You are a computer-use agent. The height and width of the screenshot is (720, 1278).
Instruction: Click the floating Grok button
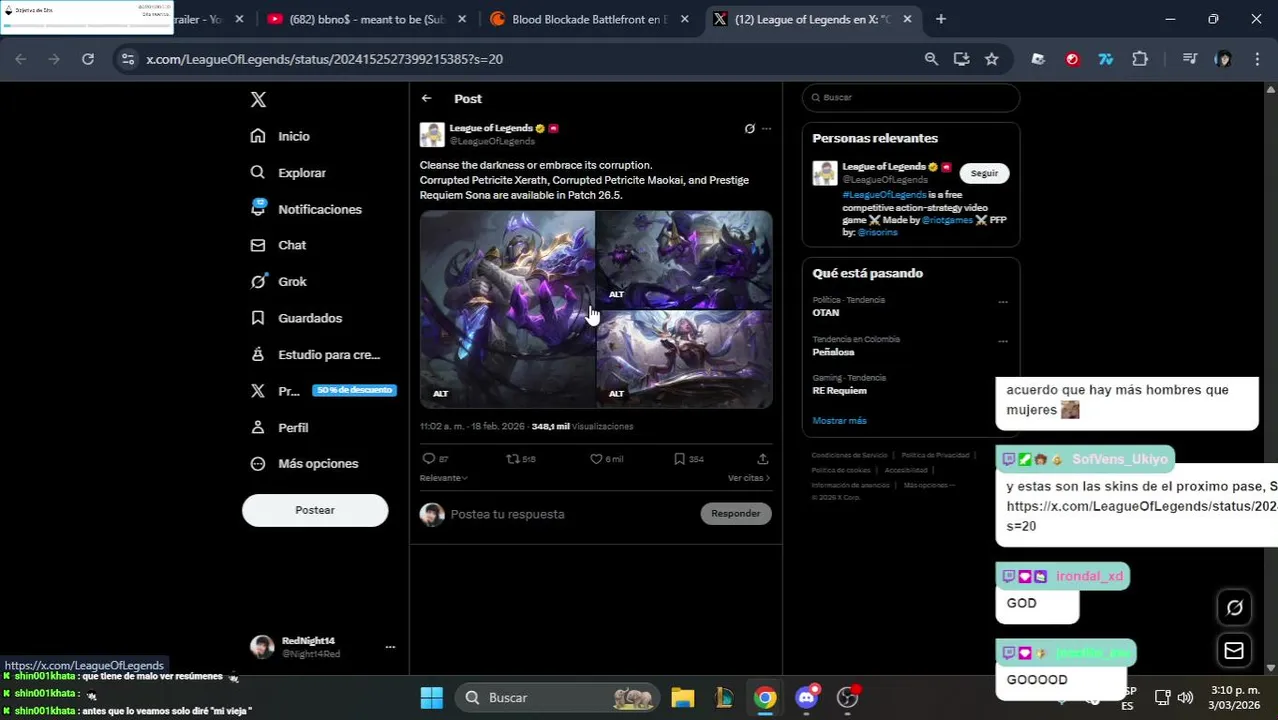coord(1234,607)
